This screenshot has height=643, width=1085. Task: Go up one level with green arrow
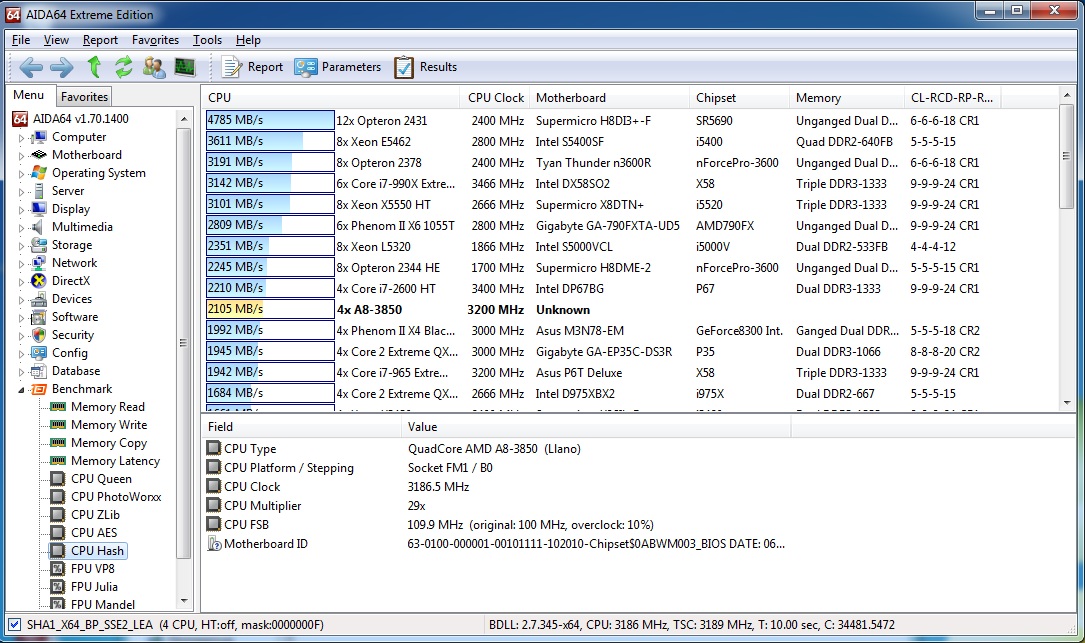click(x=94, y=67)
